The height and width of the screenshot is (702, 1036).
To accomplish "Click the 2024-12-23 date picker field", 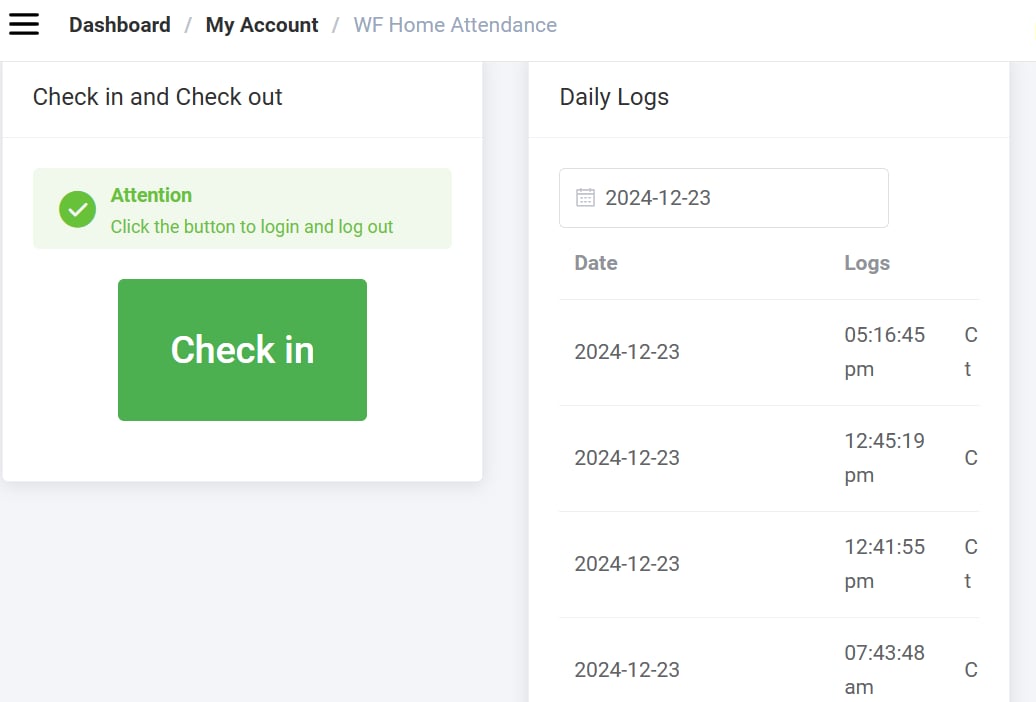I will point(723,198).
